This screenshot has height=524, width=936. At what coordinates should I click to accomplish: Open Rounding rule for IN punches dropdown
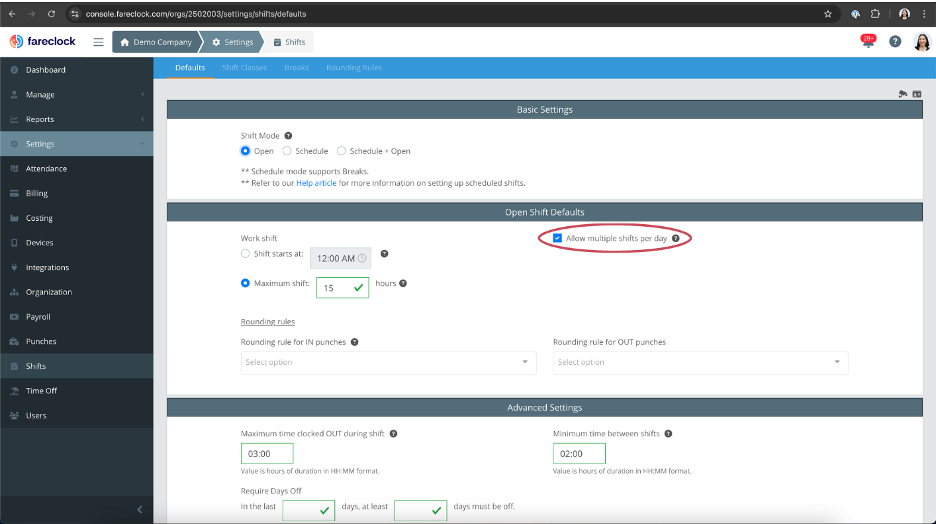[389, 363]
